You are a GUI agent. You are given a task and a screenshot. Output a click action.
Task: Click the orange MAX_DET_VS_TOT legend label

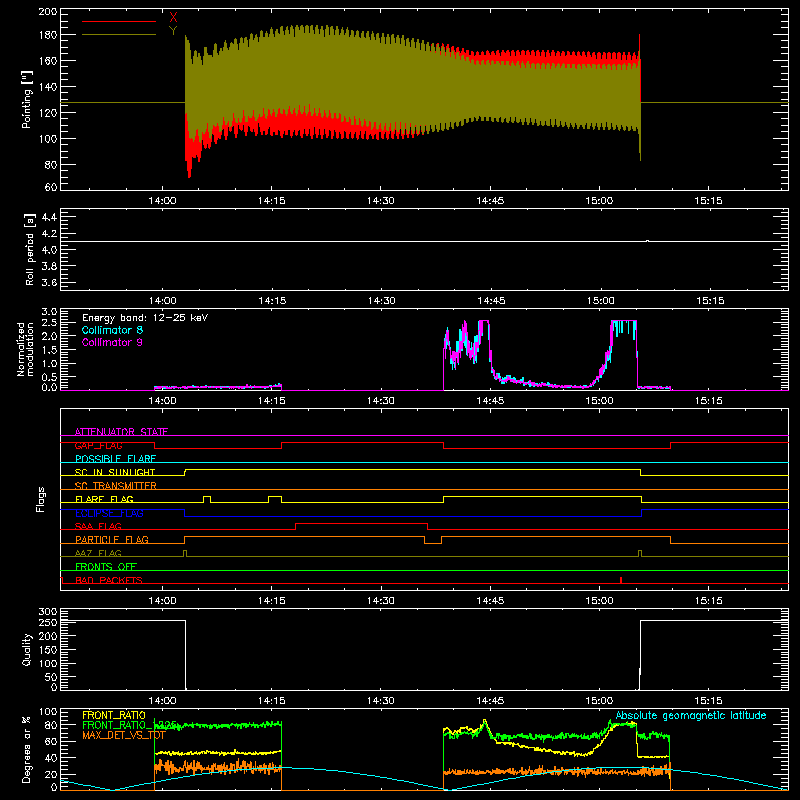pos(124,735)
